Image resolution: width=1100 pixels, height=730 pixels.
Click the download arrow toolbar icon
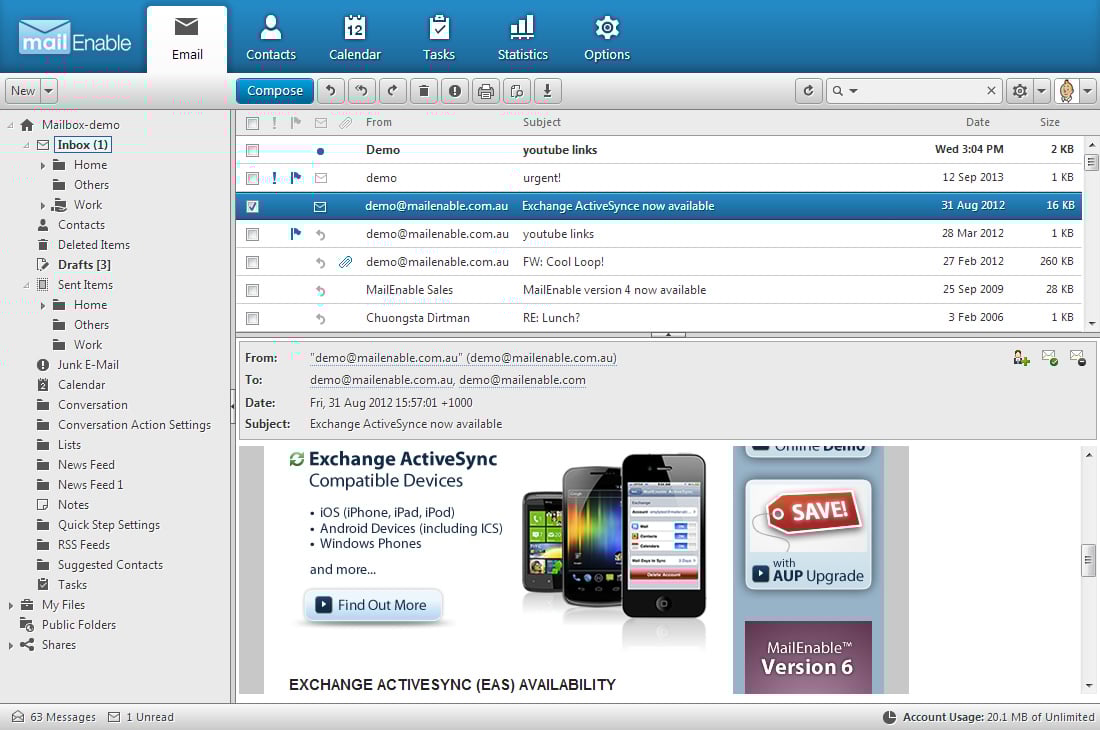547,91
